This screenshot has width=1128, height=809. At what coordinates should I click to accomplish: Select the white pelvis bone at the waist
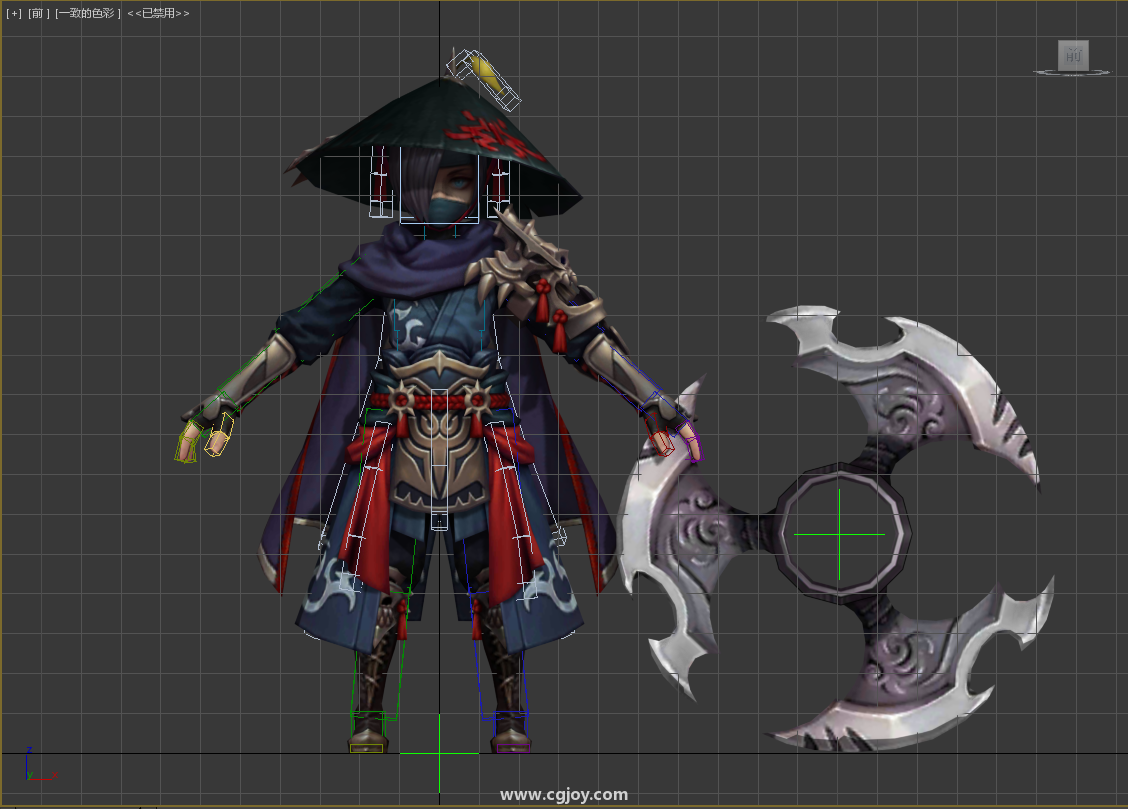click(x=439, y=520)
